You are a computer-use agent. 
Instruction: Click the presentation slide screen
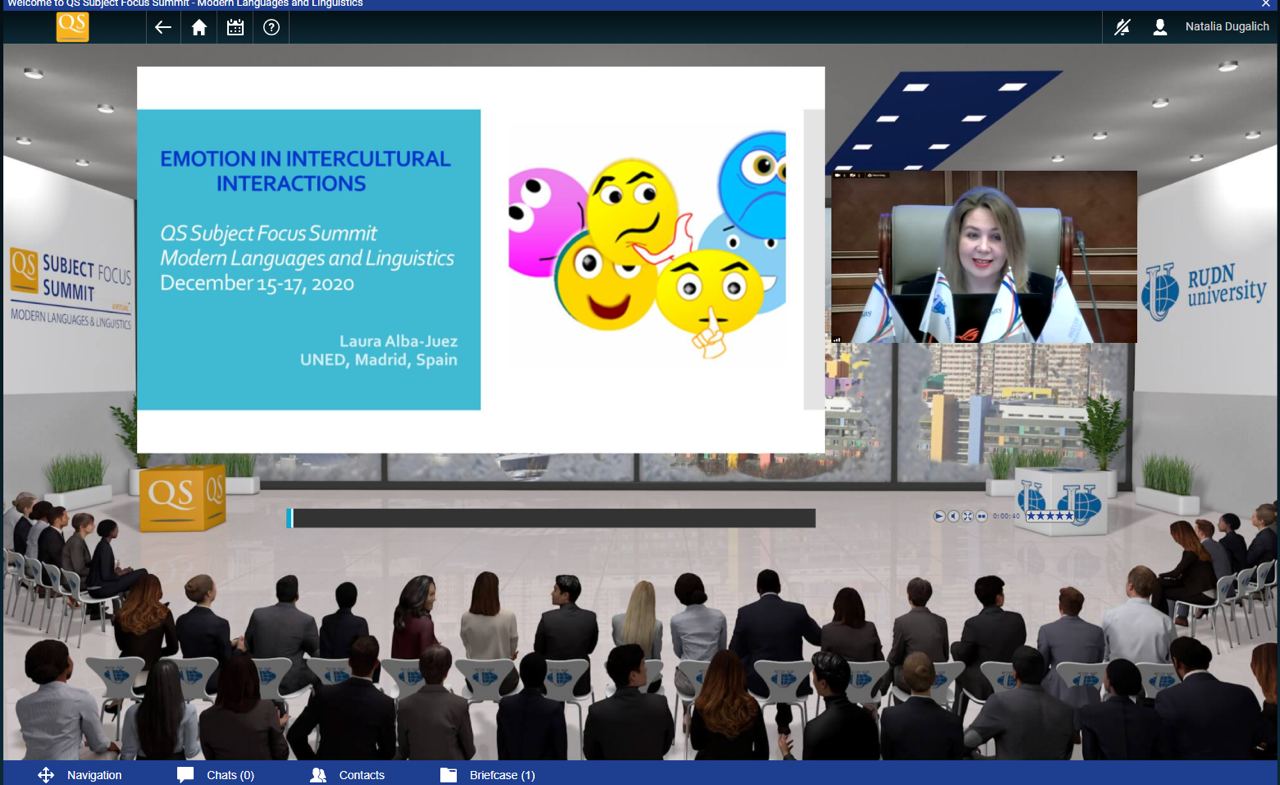coord(481,260)
